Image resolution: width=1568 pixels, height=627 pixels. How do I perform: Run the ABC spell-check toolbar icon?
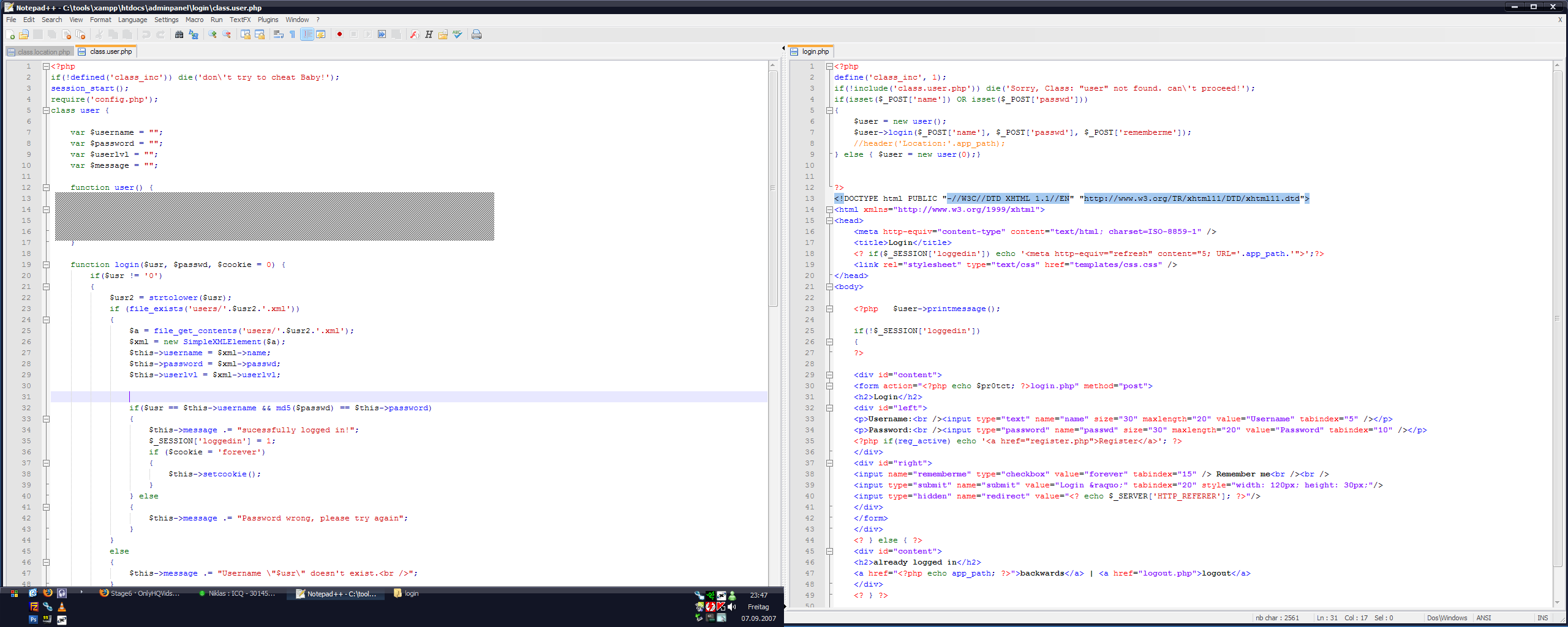[x=457, y=34]
